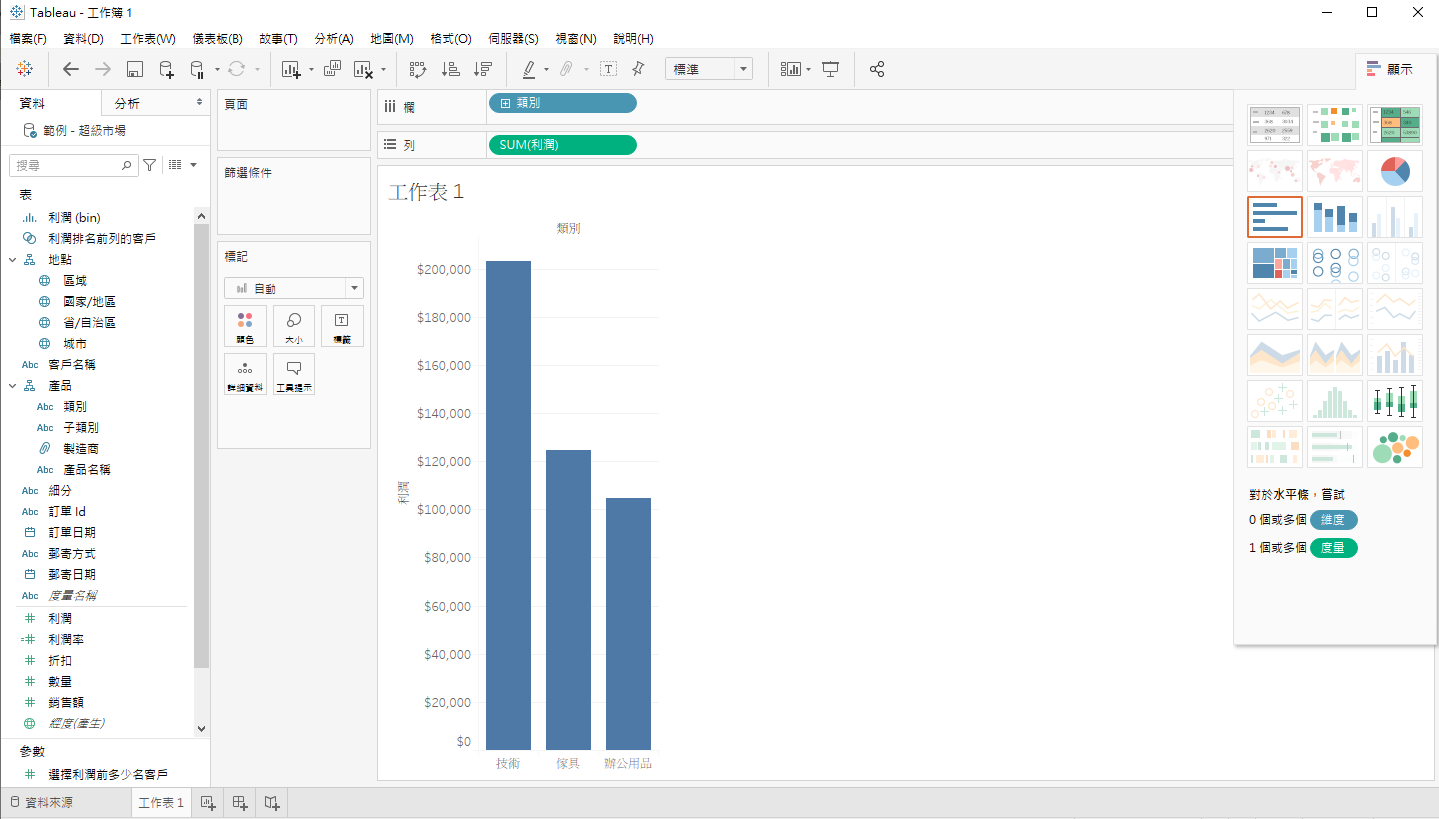Click the Swap rows and columns icon
The width and height of the screenshot is (1439, 819).
tap(418, 69)
